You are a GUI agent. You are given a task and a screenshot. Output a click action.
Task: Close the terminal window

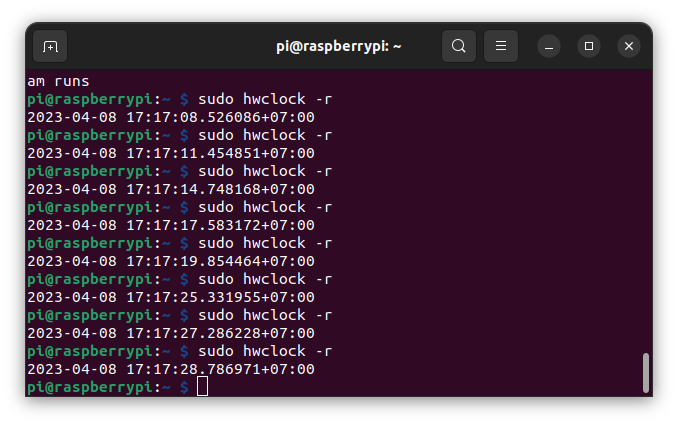coord(629,46)
